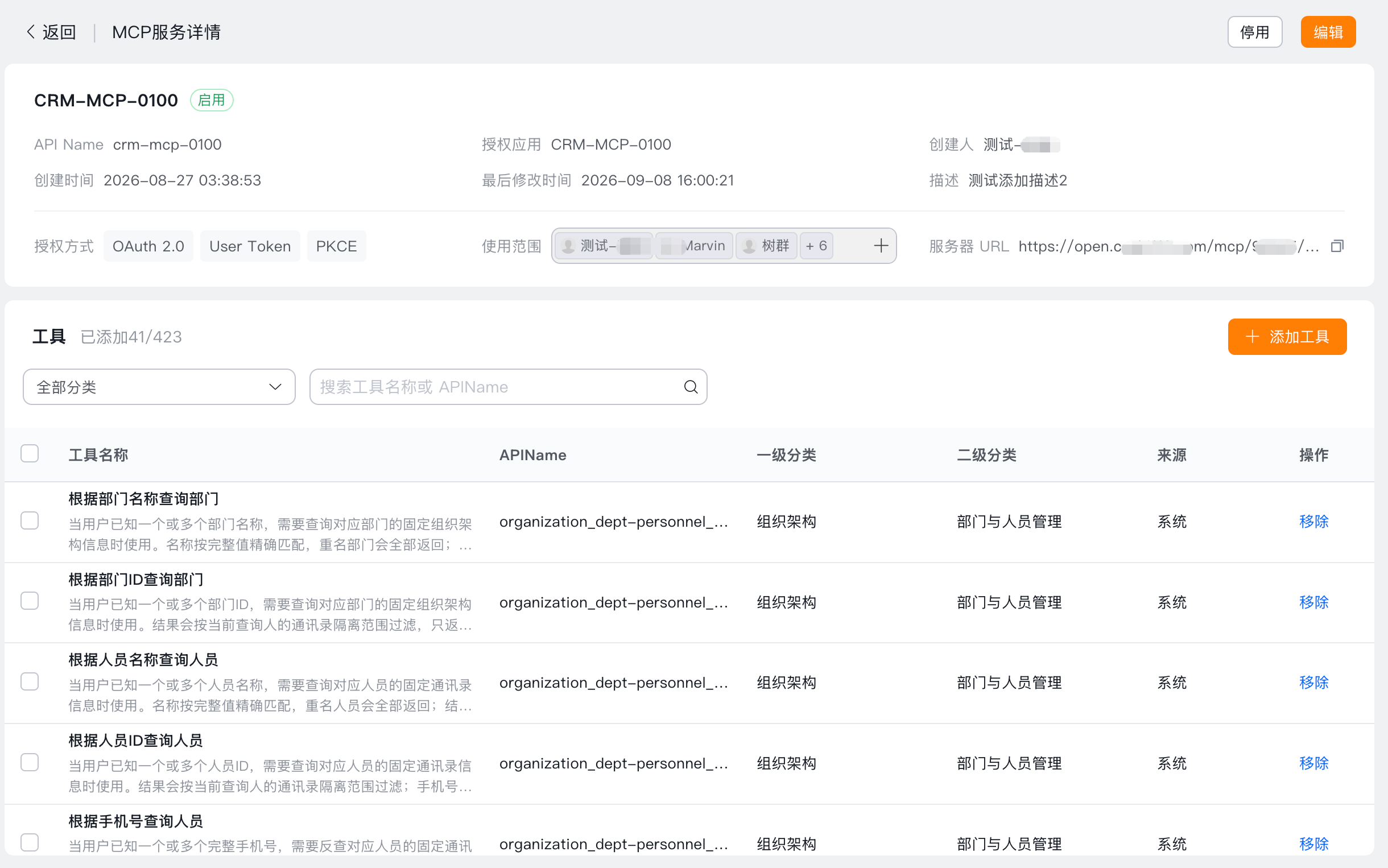Click the 已添加41/423 count text

click(131, 337)
